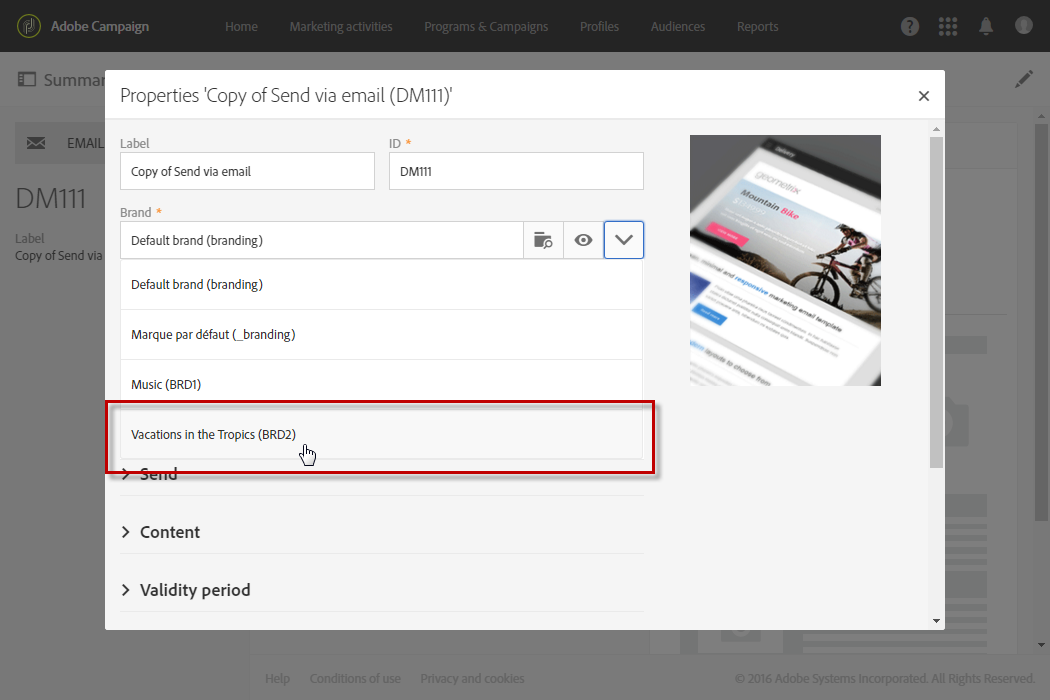The height and width of the screenshot is (700, 1050).
Task: Click the Adobe Campaign logo icon
Action: 29,26
